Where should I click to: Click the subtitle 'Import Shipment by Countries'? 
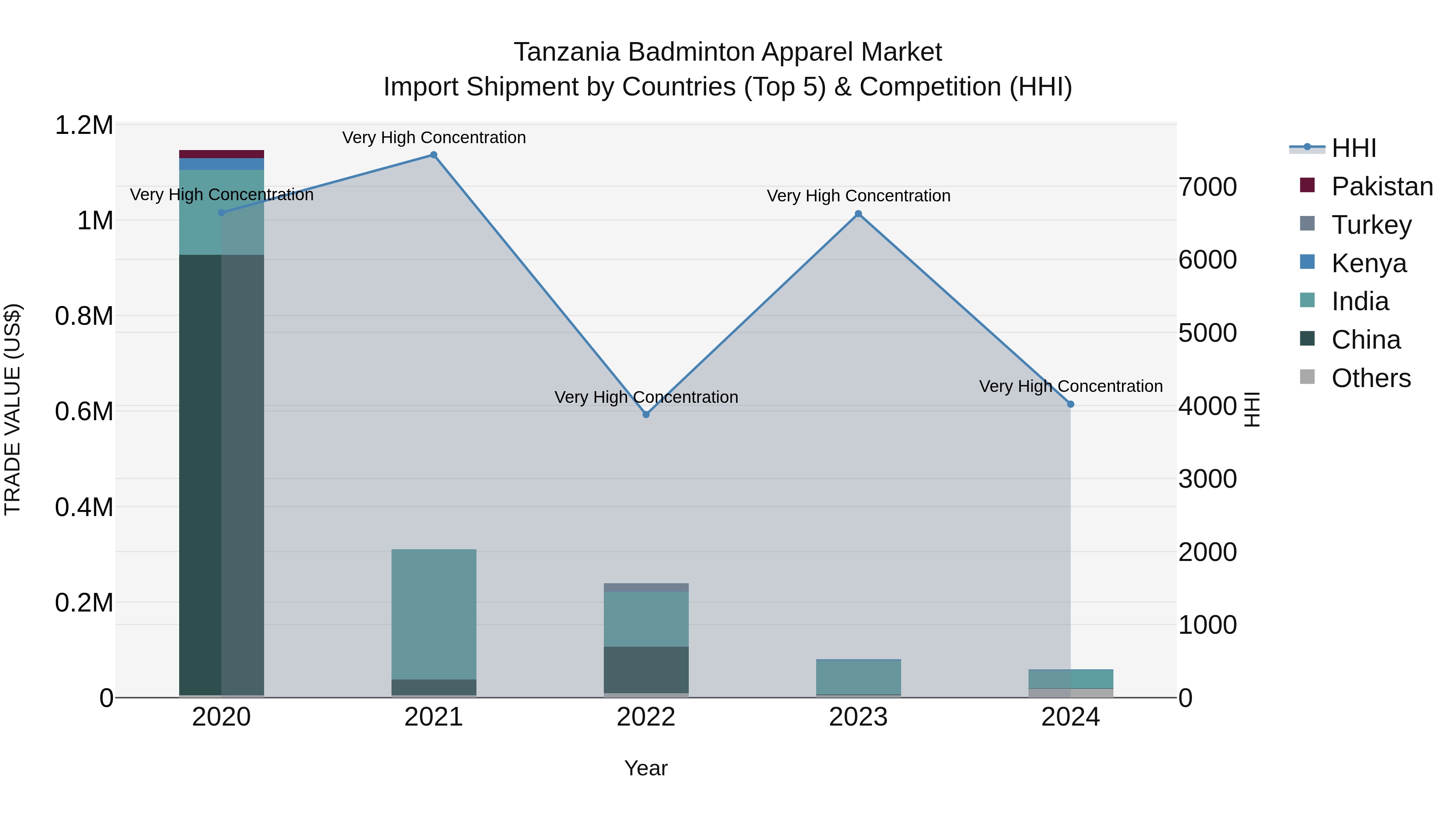[560, 87]
